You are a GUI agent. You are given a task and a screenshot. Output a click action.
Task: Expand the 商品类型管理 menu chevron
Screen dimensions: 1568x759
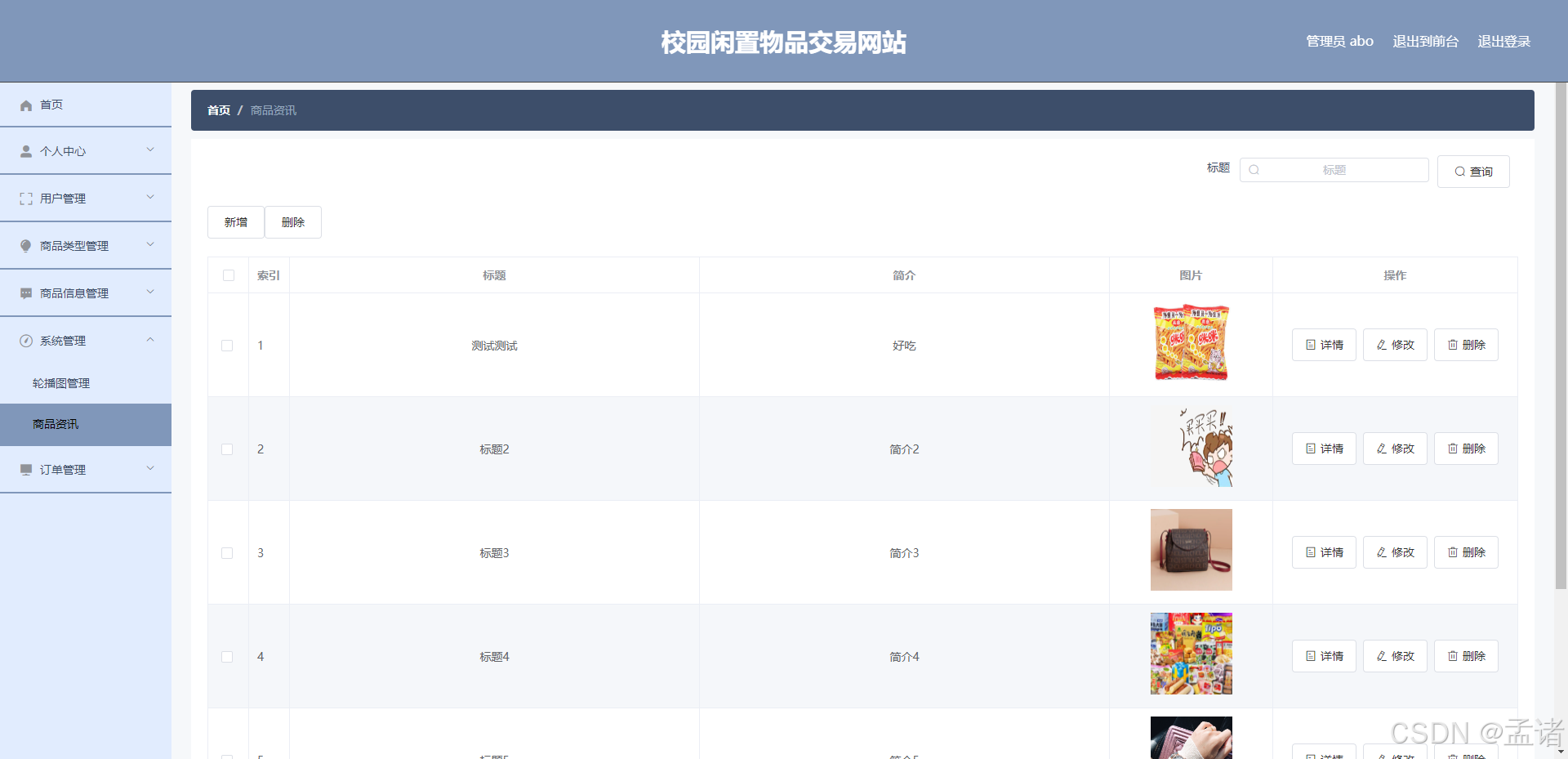coord(150,244)
